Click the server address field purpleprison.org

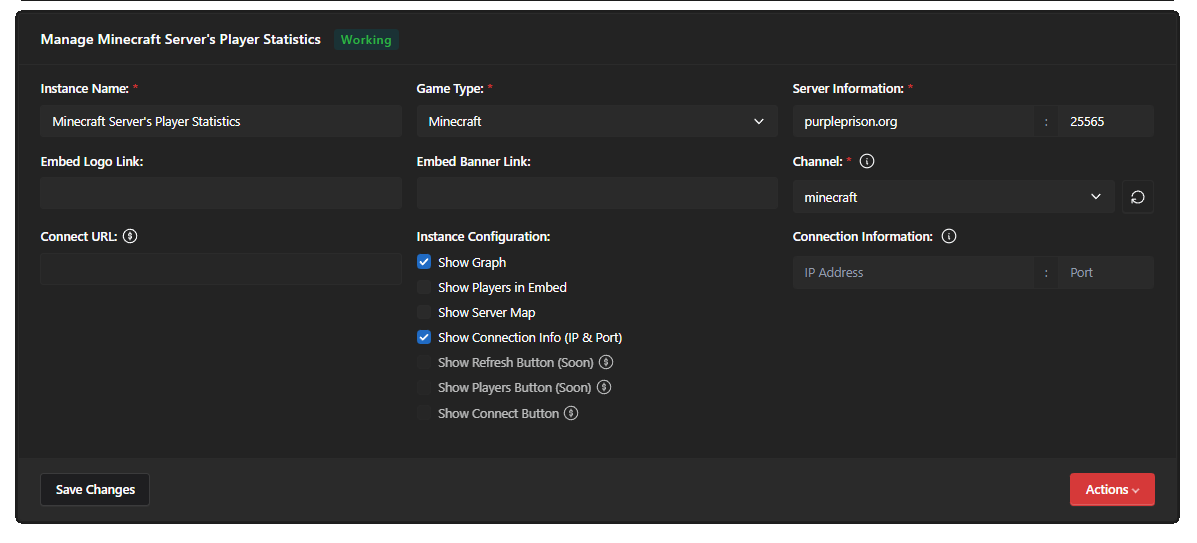coord(914,121)
